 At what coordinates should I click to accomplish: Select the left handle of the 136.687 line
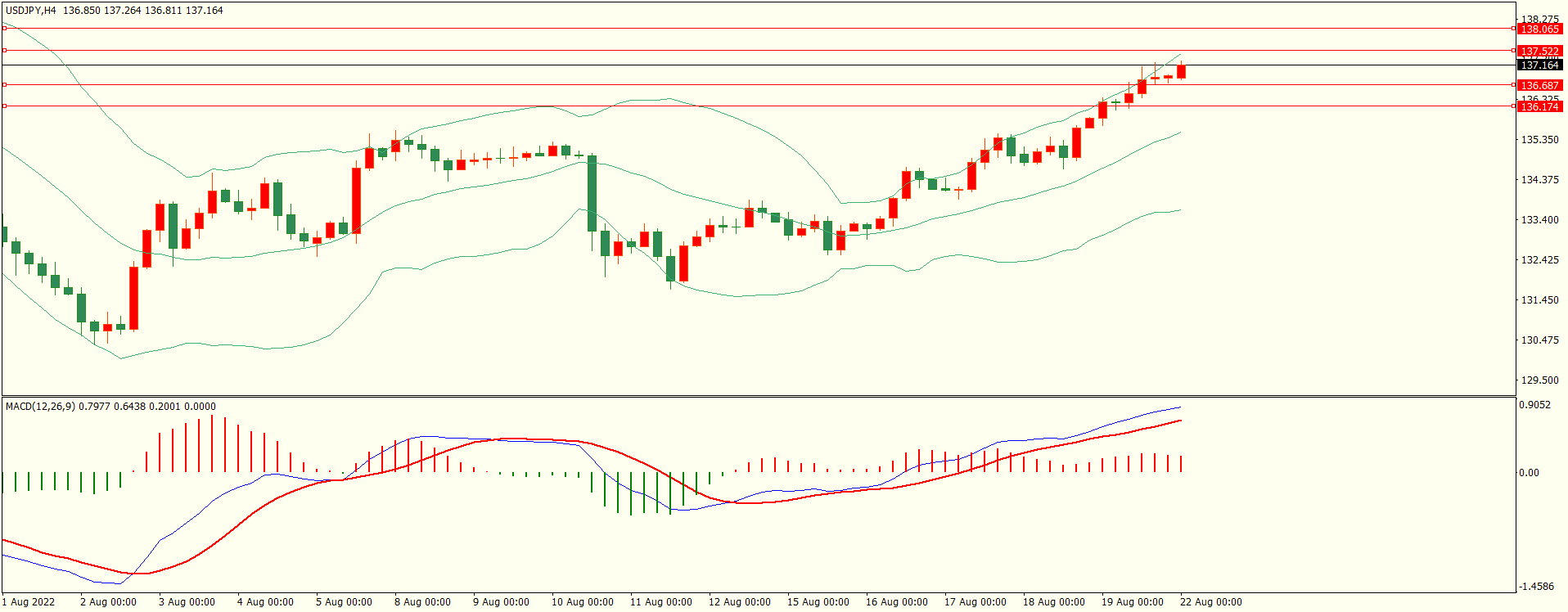4,85
